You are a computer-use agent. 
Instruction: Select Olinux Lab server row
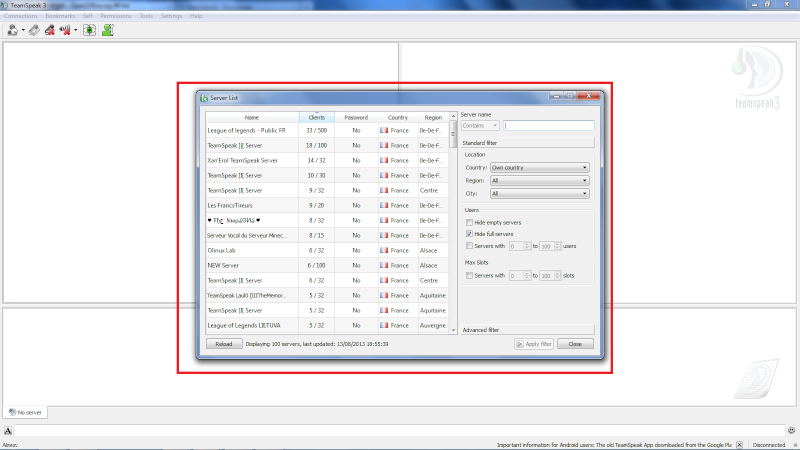pyautogui.click(x=327, y=251)
